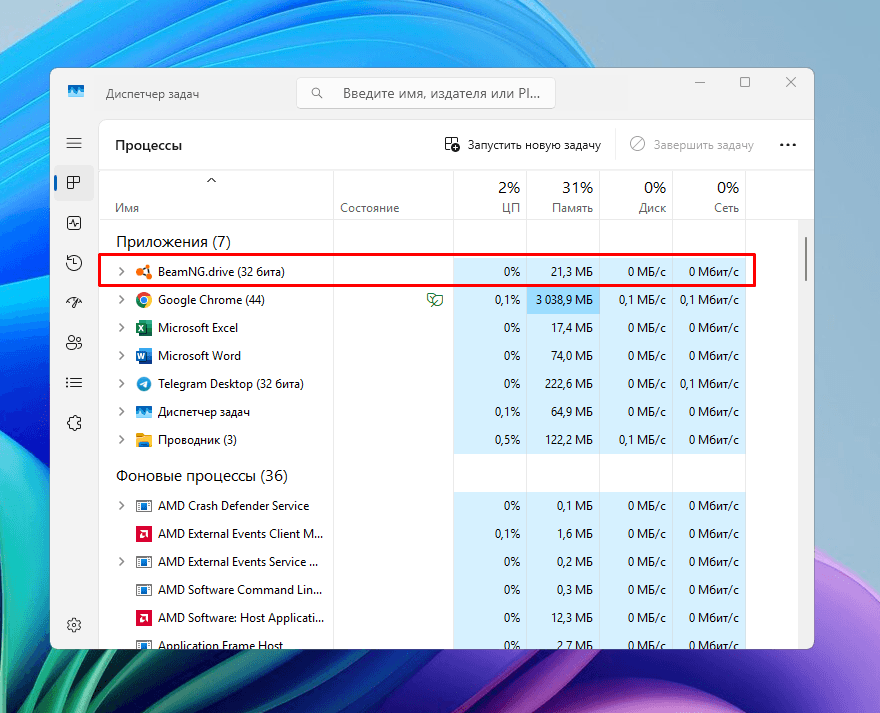Click the BeamNG.drive orange app icon
The height and width of the screenshot is (713, 880).
144,272
